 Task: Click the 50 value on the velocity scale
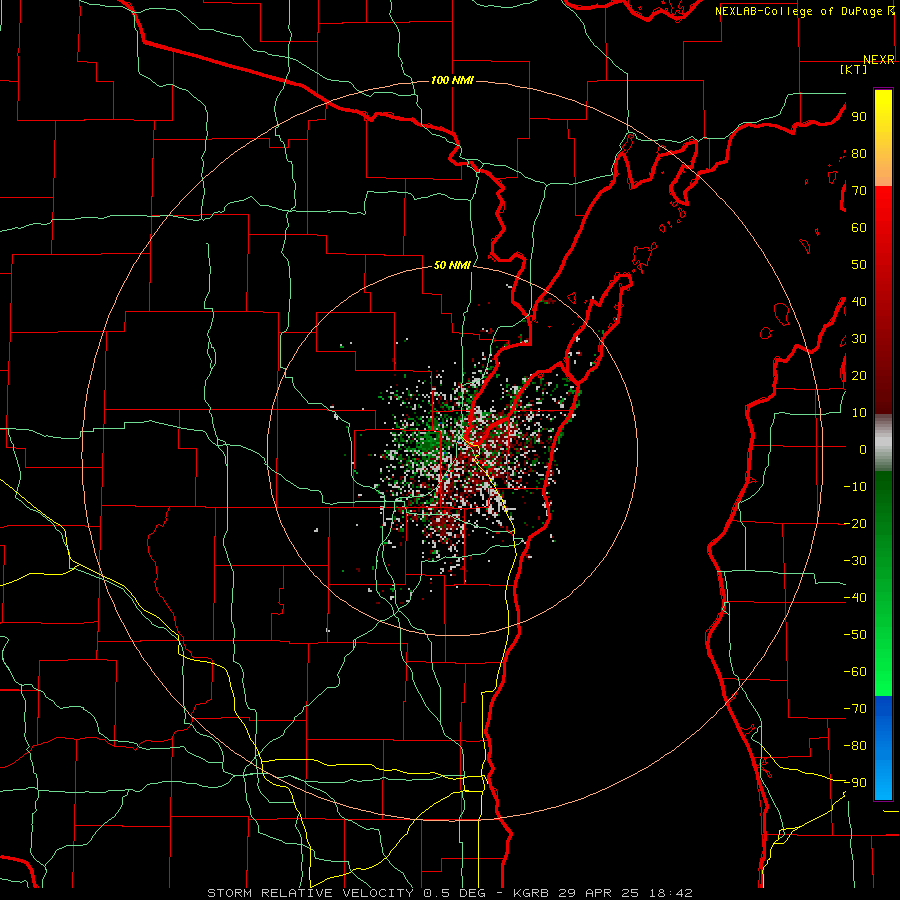point(859,265)
